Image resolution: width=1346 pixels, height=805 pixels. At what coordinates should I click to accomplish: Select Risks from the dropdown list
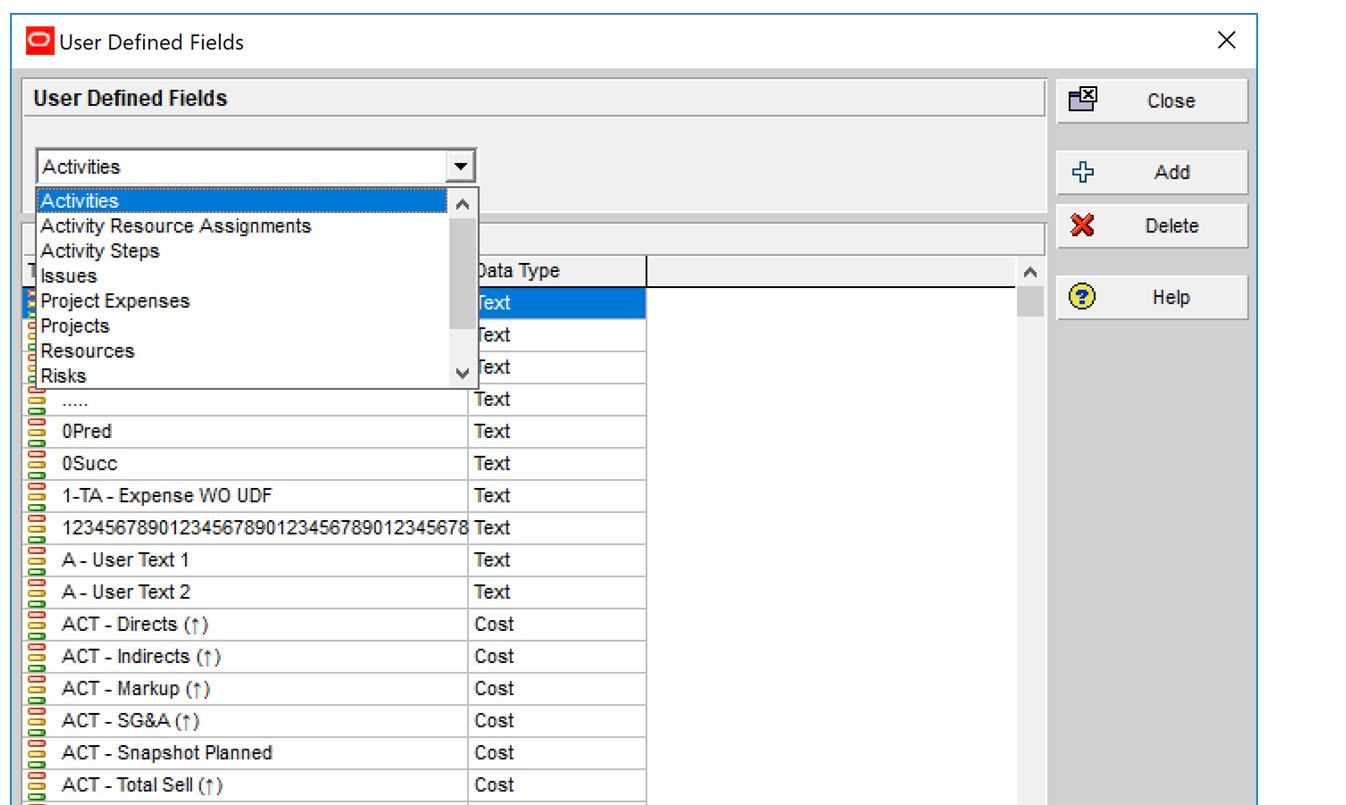(x=64, y=376)
